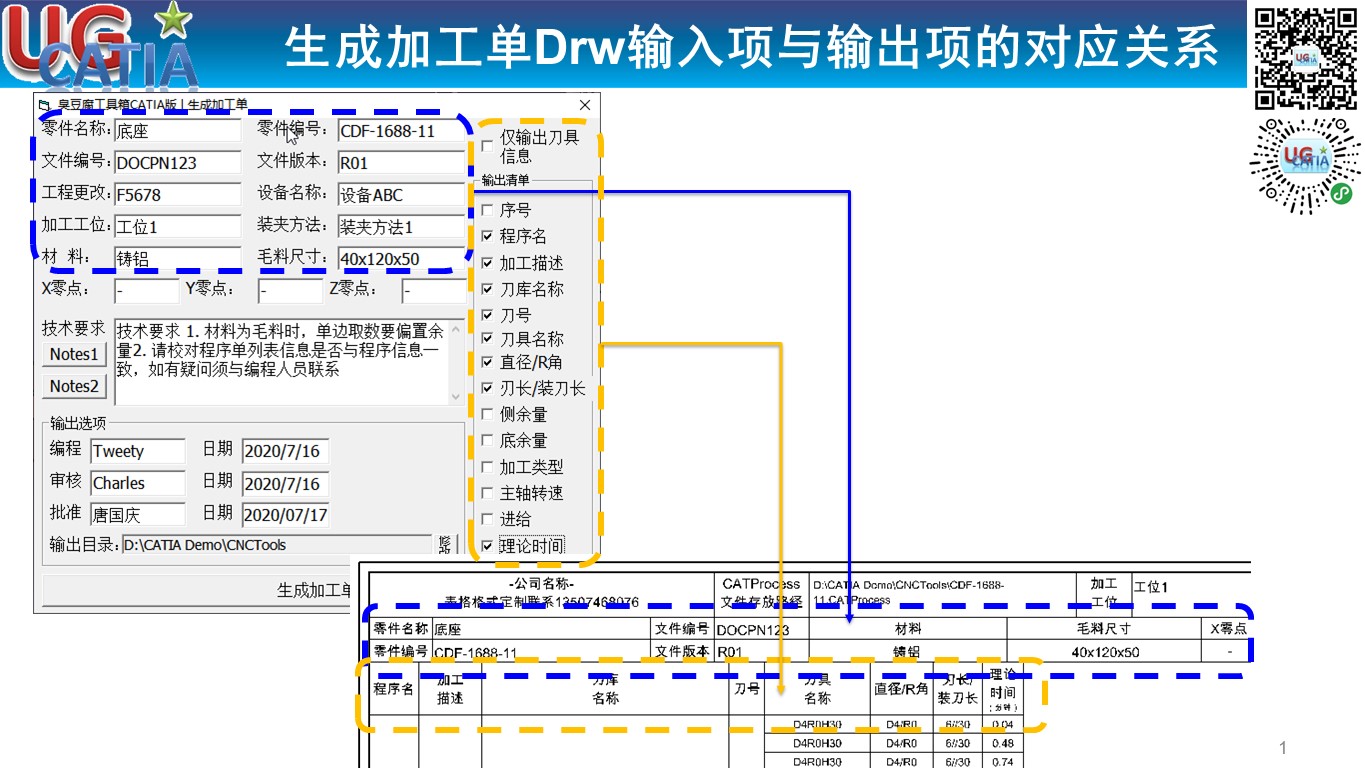Click the 零件名称 field containing 底座
The width and height of the screenshot is (1365, 768).
coord(177,131)
